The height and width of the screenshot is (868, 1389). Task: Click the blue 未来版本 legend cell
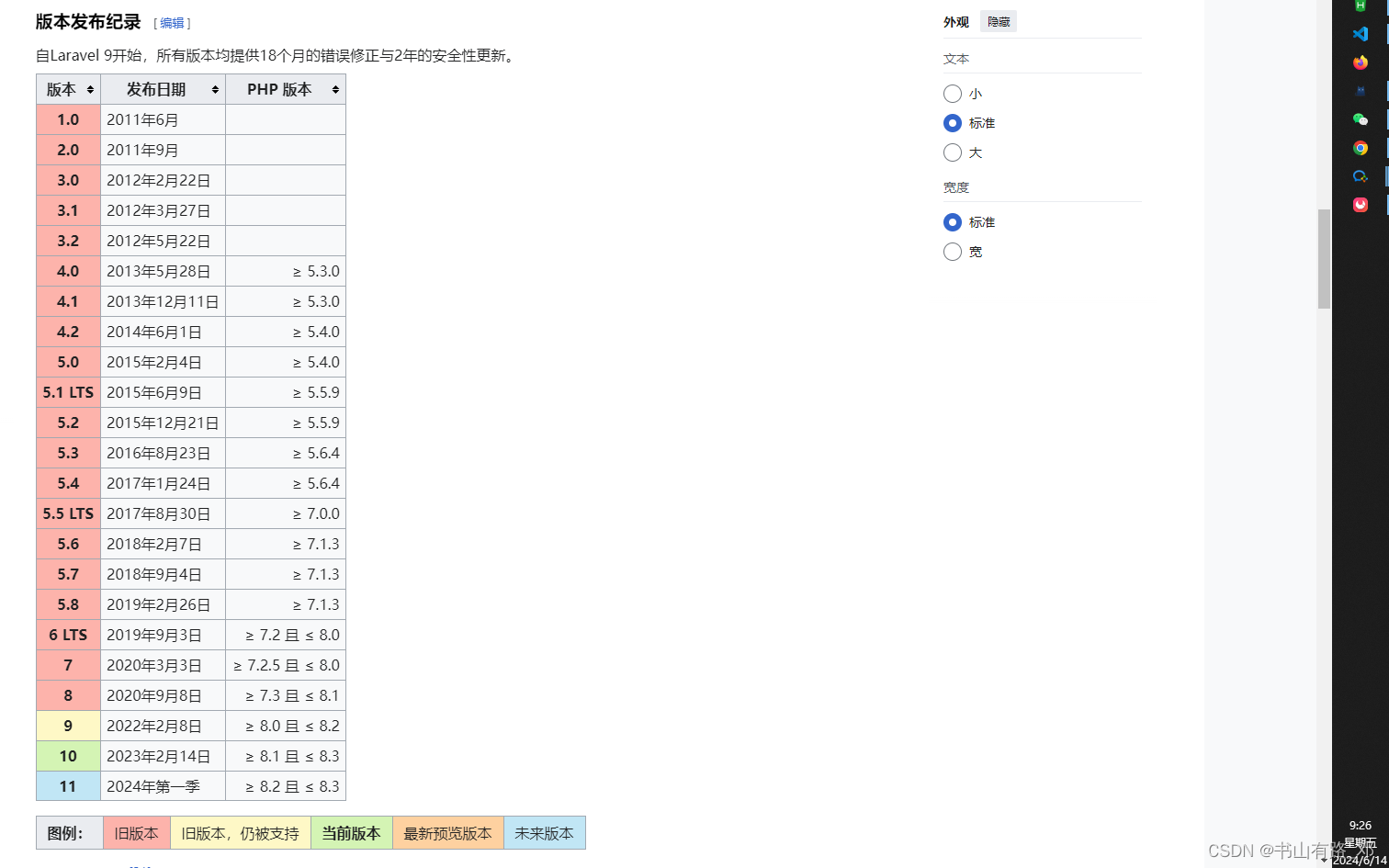coord(545,833)
